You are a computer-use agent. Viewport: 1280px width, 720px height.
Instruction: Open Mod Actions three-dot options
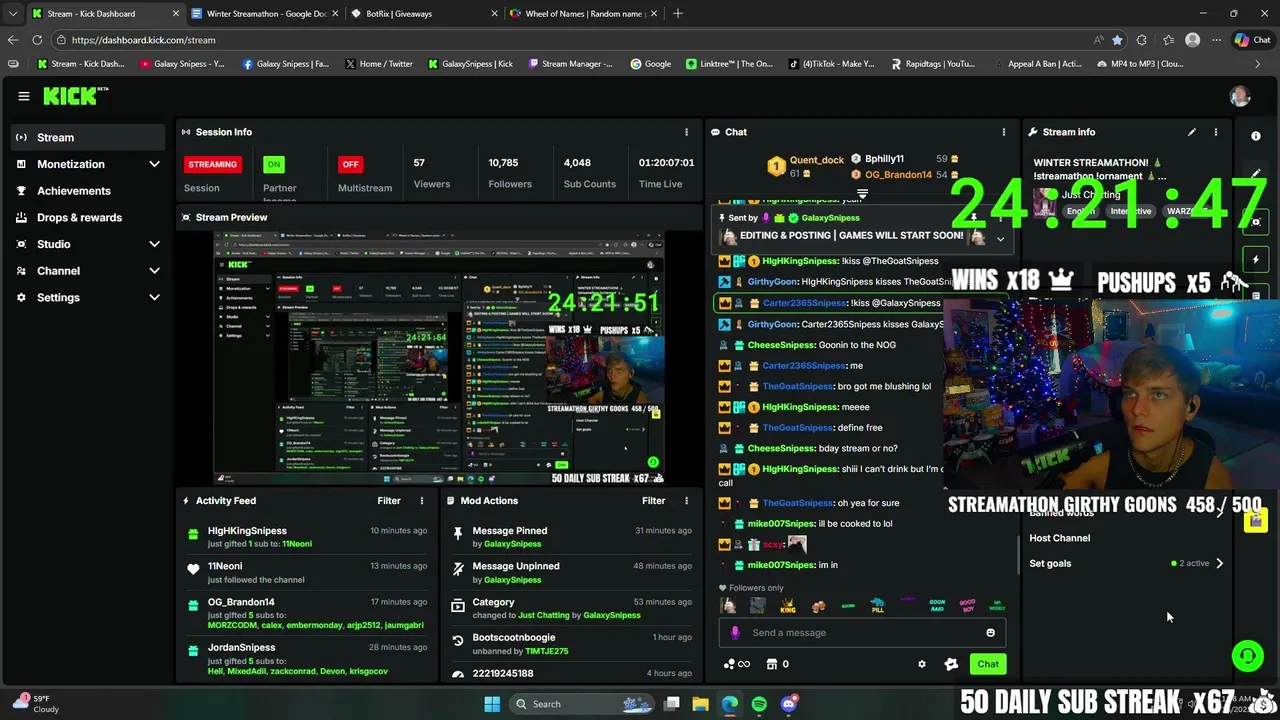point(686,501)
